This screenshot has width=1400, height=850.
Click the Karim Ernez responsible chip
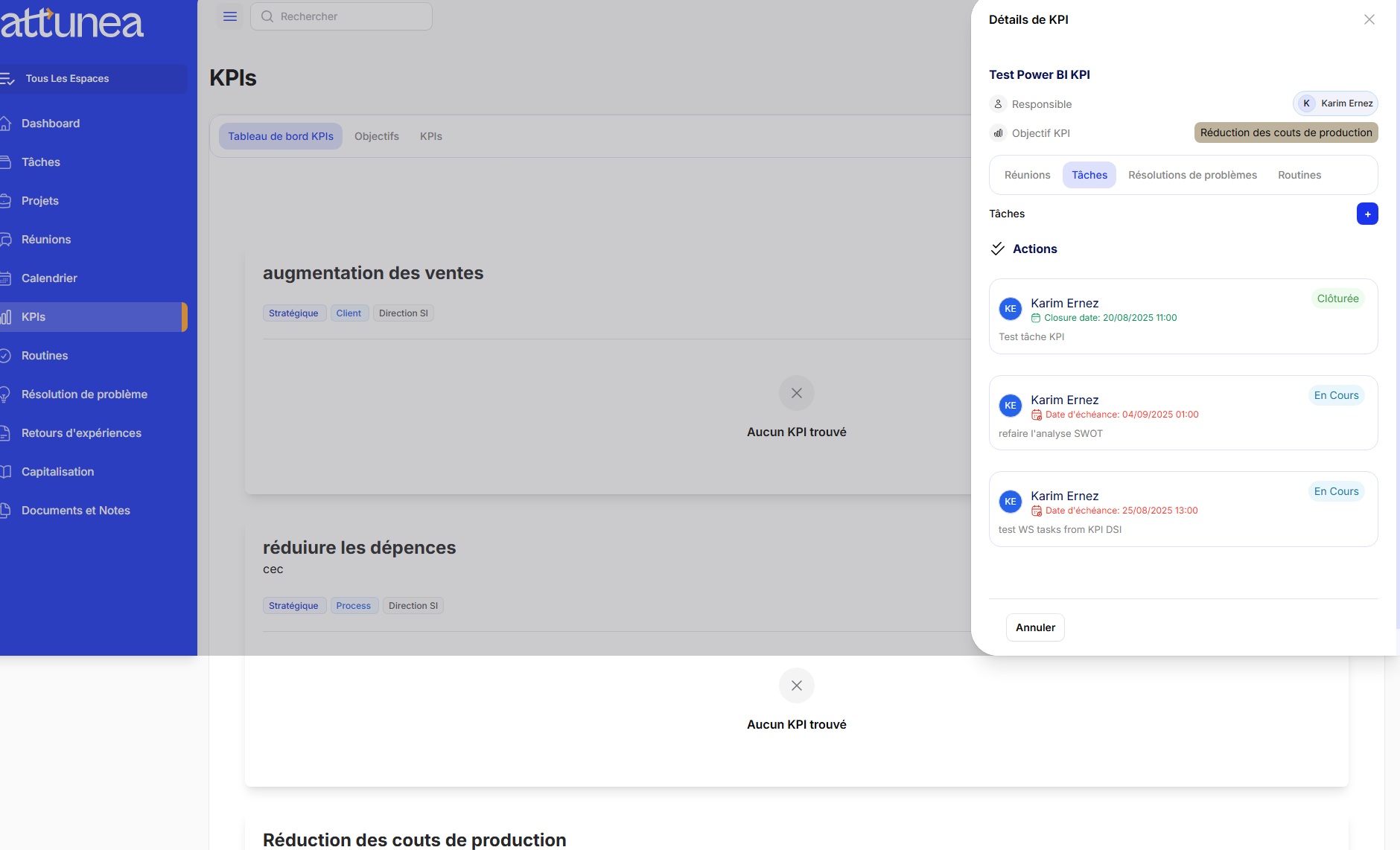pos(1336,103)
